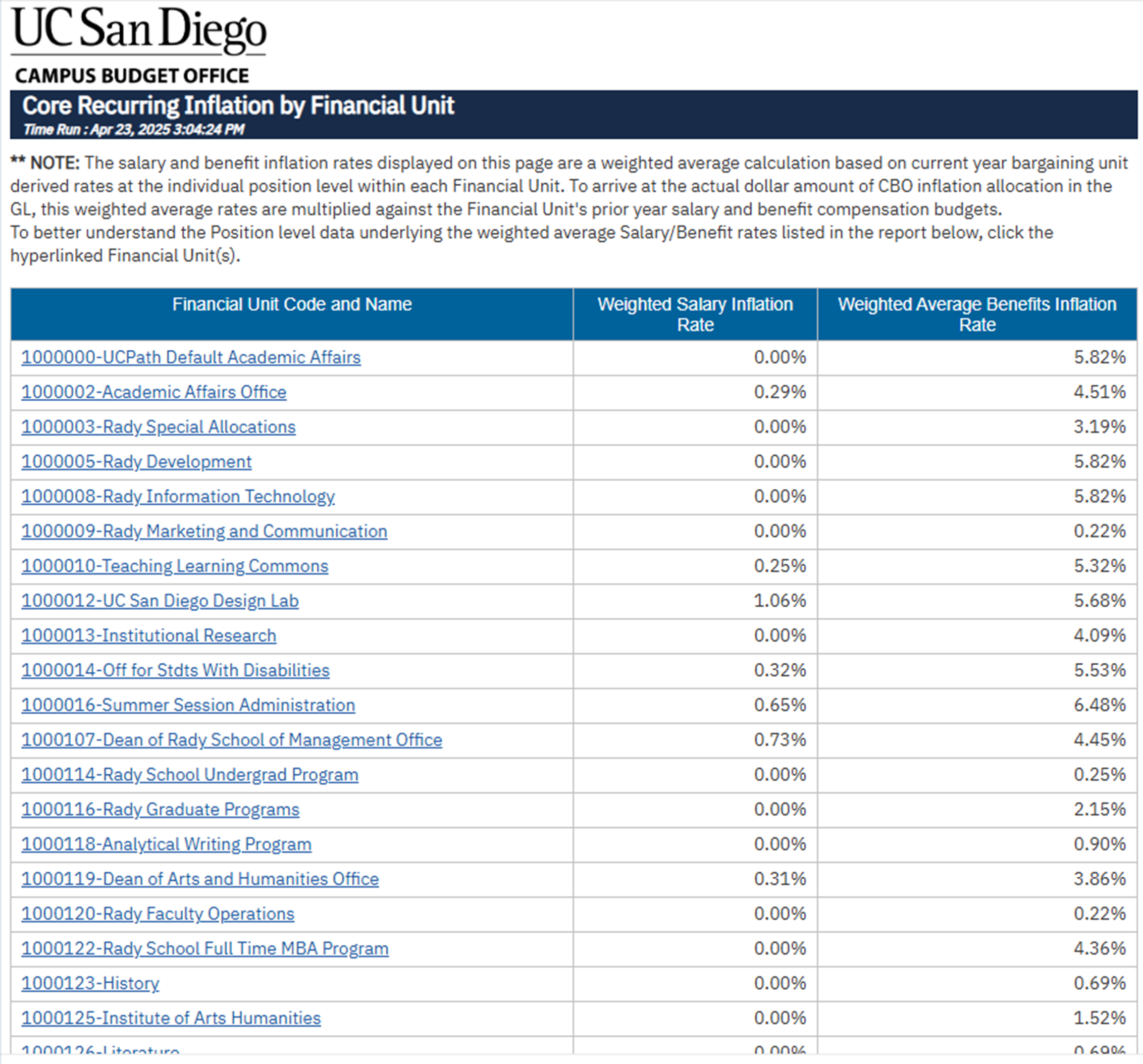The height and width of the screenshot is (1064, 1143).
Task: Select 1.52% benefits rate for Institute of Arts Humanities
Action: pos(1099,1018)
